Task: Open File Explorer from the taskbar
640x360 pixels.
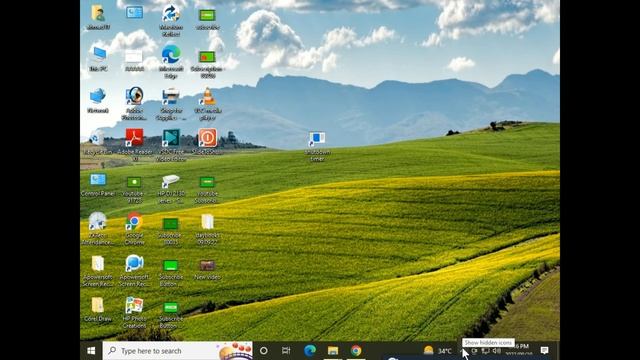Action: click(333, 351)
